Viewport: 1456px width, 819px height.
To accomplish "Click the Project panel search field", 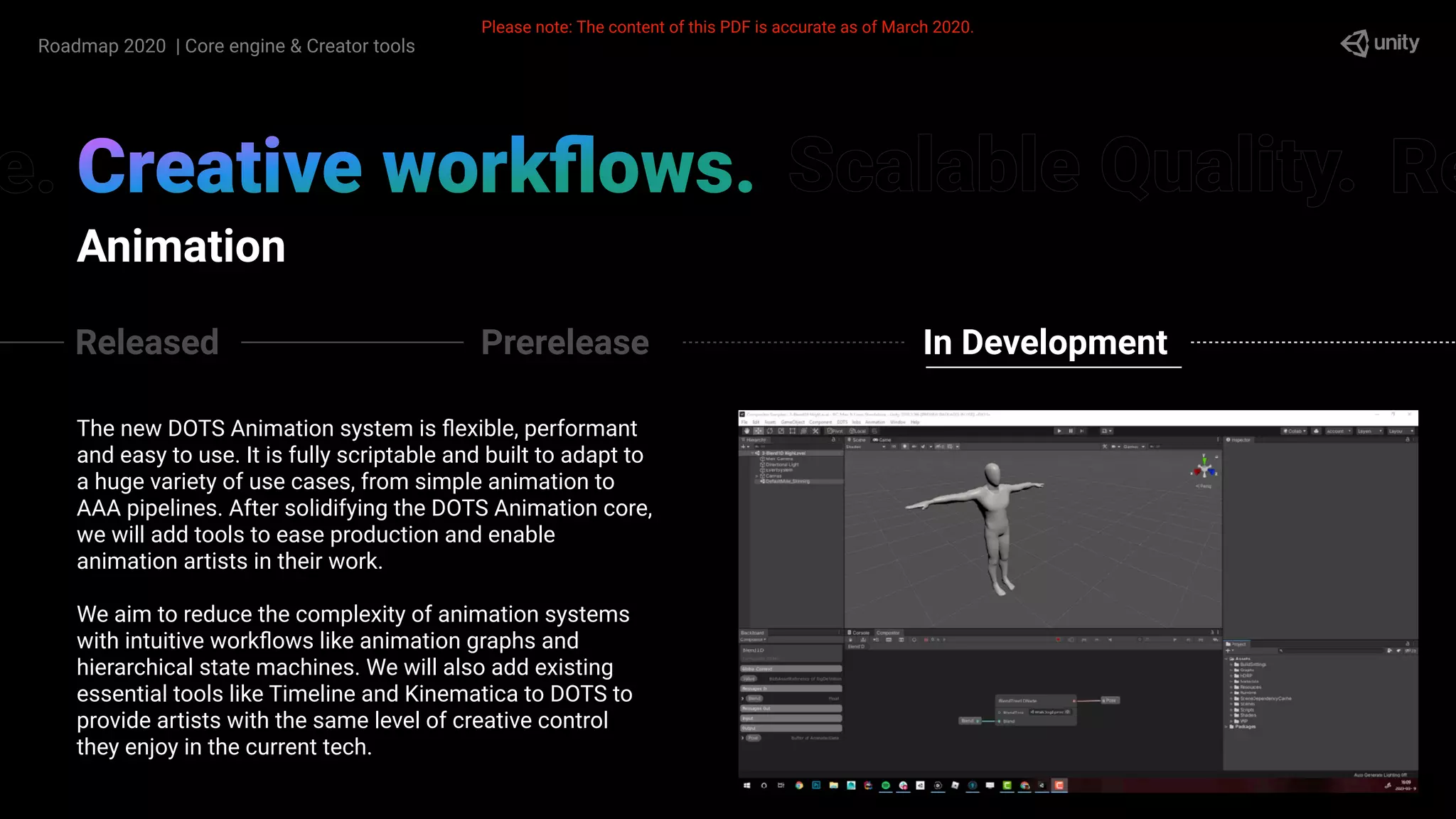I will point(1331,651).
